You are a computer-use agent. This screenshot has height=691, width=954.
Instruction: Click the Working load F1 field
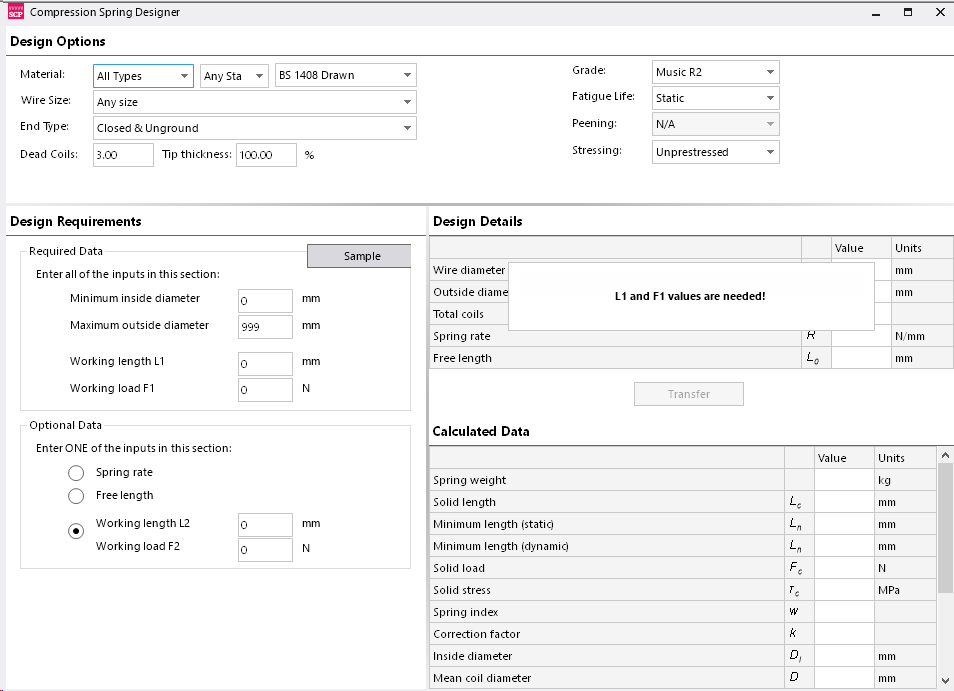coord(265,388)
